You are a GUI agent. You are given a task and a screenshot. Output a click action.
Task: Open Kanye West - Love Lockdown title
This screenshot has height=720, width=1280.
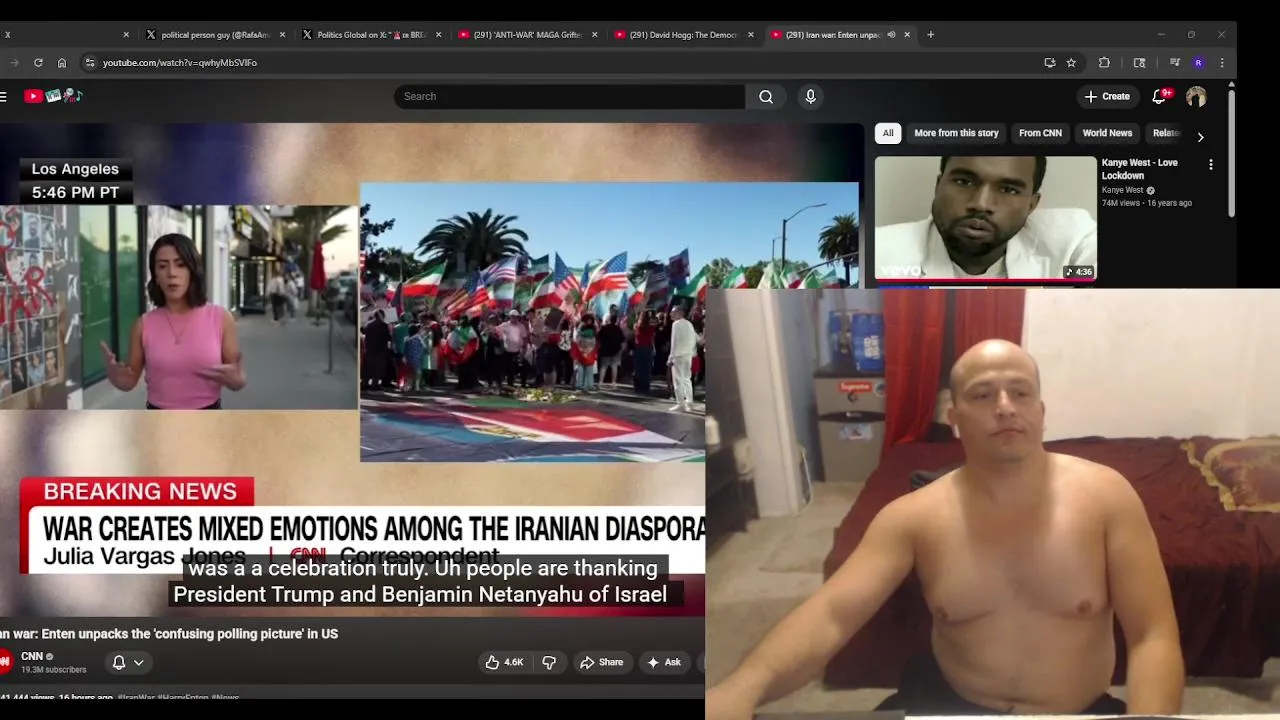pos(1139,169)
